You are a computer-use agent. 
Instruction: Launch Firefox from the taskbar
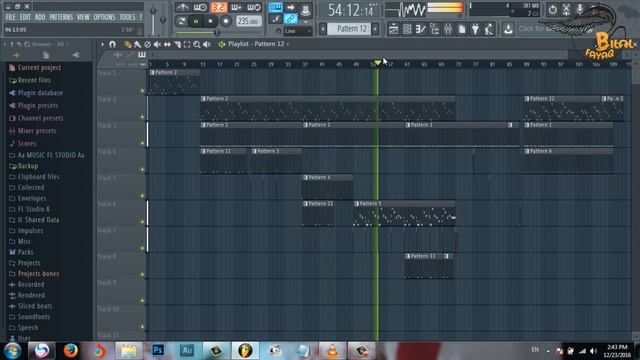coord(71,351)
